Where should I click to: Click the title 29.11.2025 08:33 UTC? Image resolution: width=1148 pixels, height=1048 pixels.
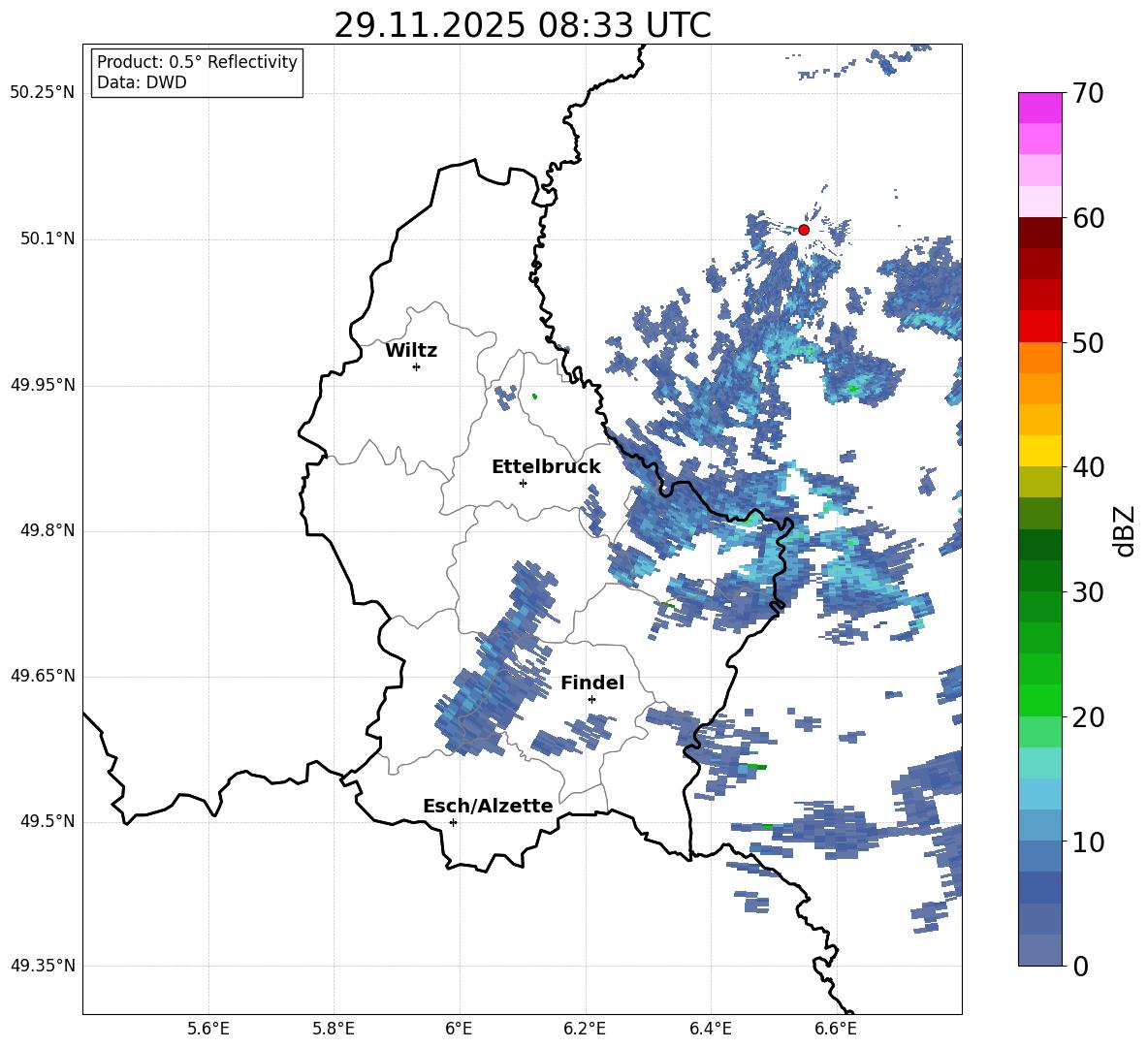[x=523, y=25]
